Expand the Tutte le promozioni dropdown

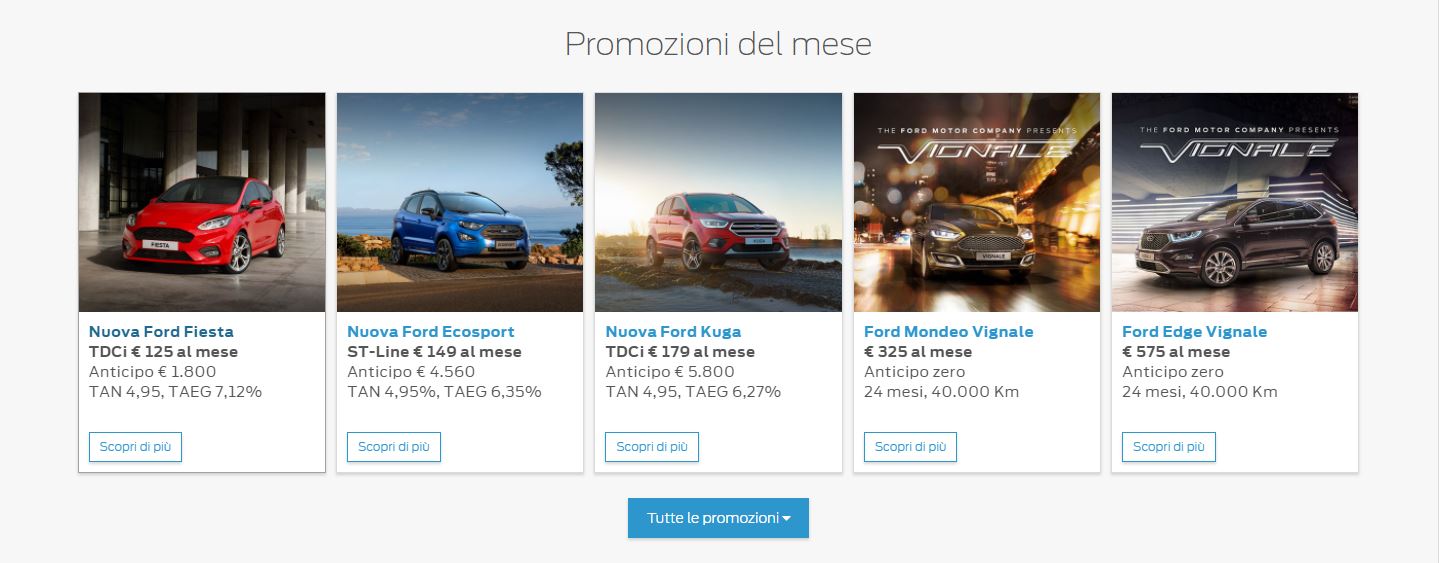tap(718, 518)
